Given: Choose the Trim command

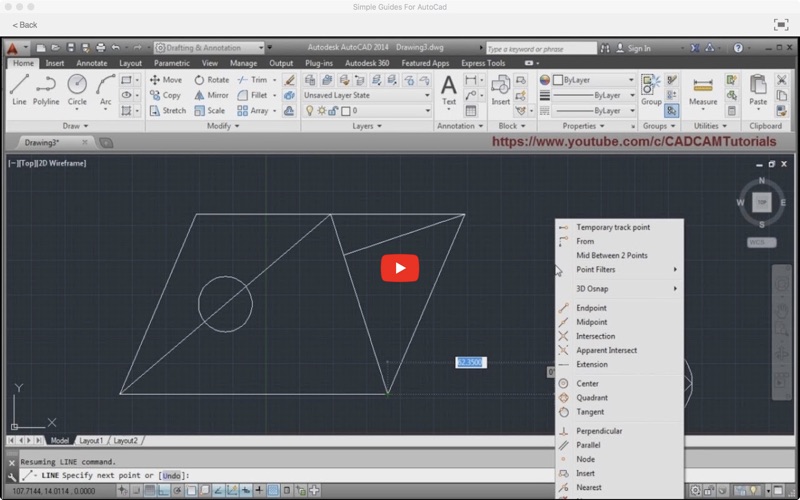Looking at the screenshot, I should [253, 80].
